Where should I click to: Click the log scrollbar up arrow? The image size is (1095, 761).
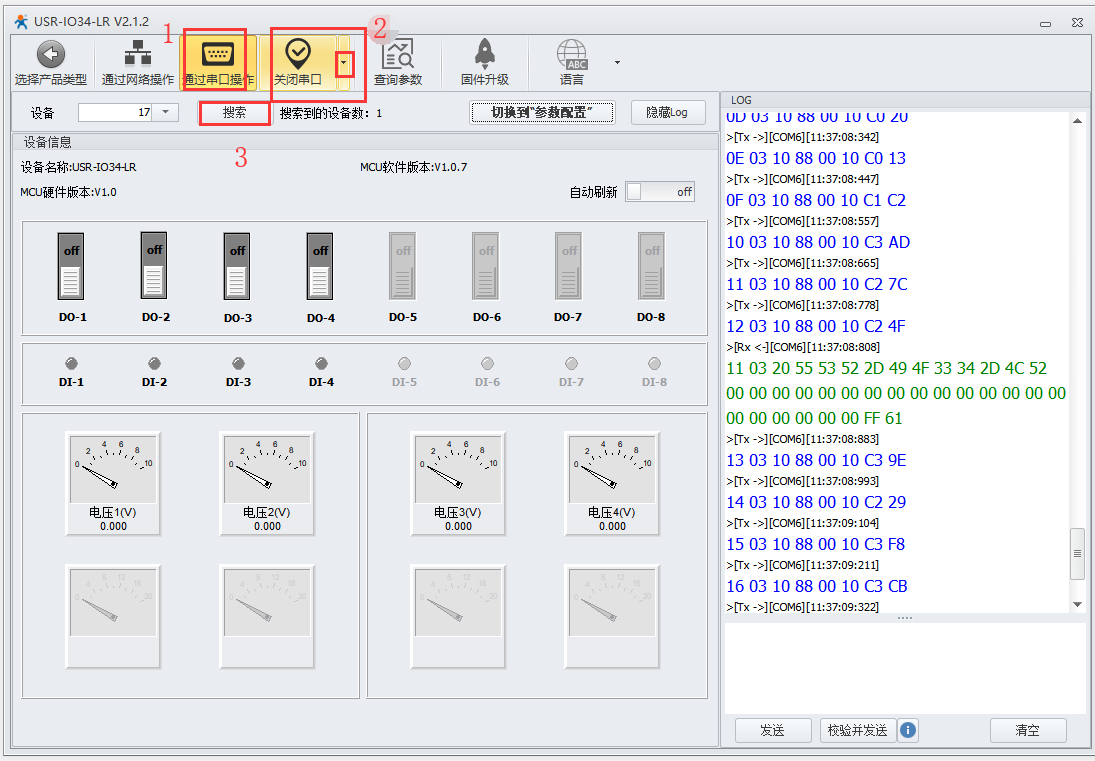tap(1078, 121)
